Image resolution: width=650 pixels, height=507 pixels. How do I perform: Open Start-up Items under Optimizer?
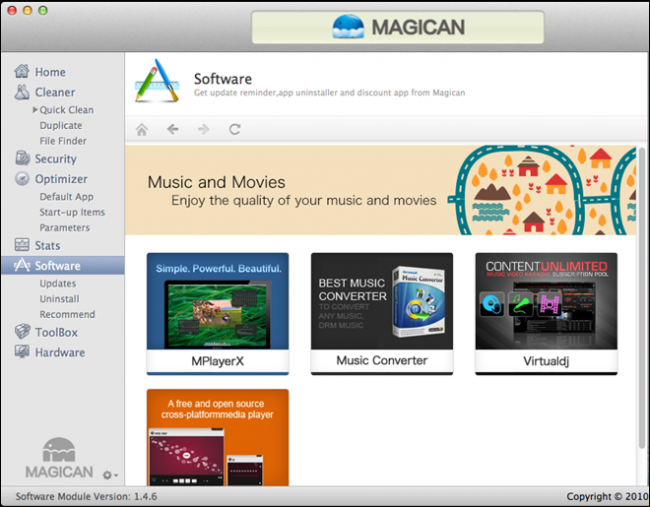click(72, 212)
